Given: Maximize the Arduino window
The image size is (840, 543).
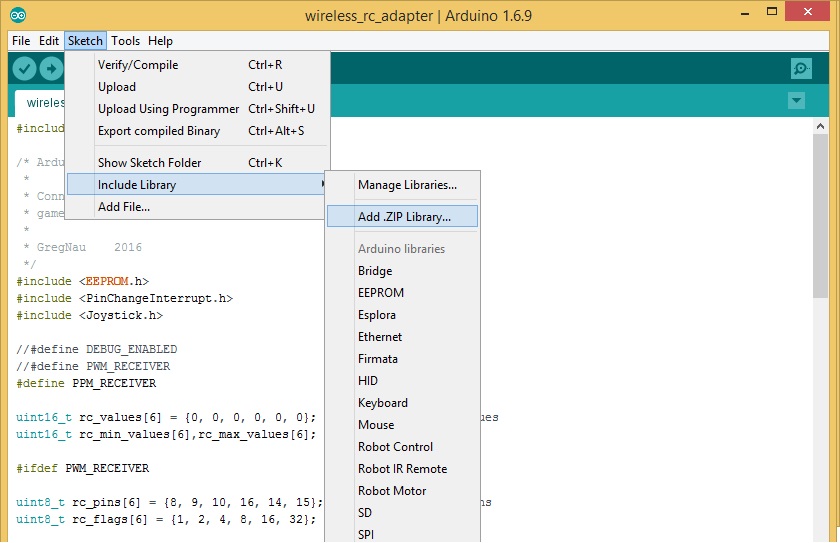Looking at the screenshot, I should [x=772, y=11].
